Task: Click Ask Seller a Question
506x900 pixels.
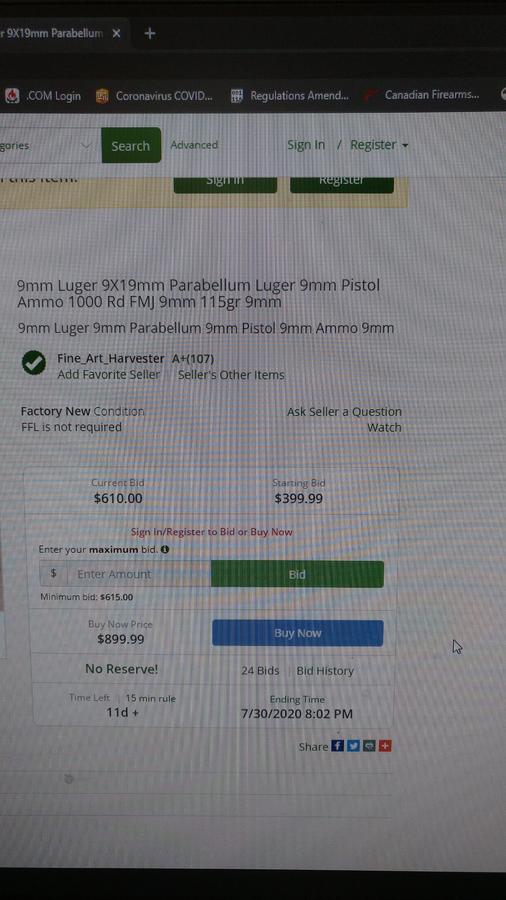Action: click(344, 412)
